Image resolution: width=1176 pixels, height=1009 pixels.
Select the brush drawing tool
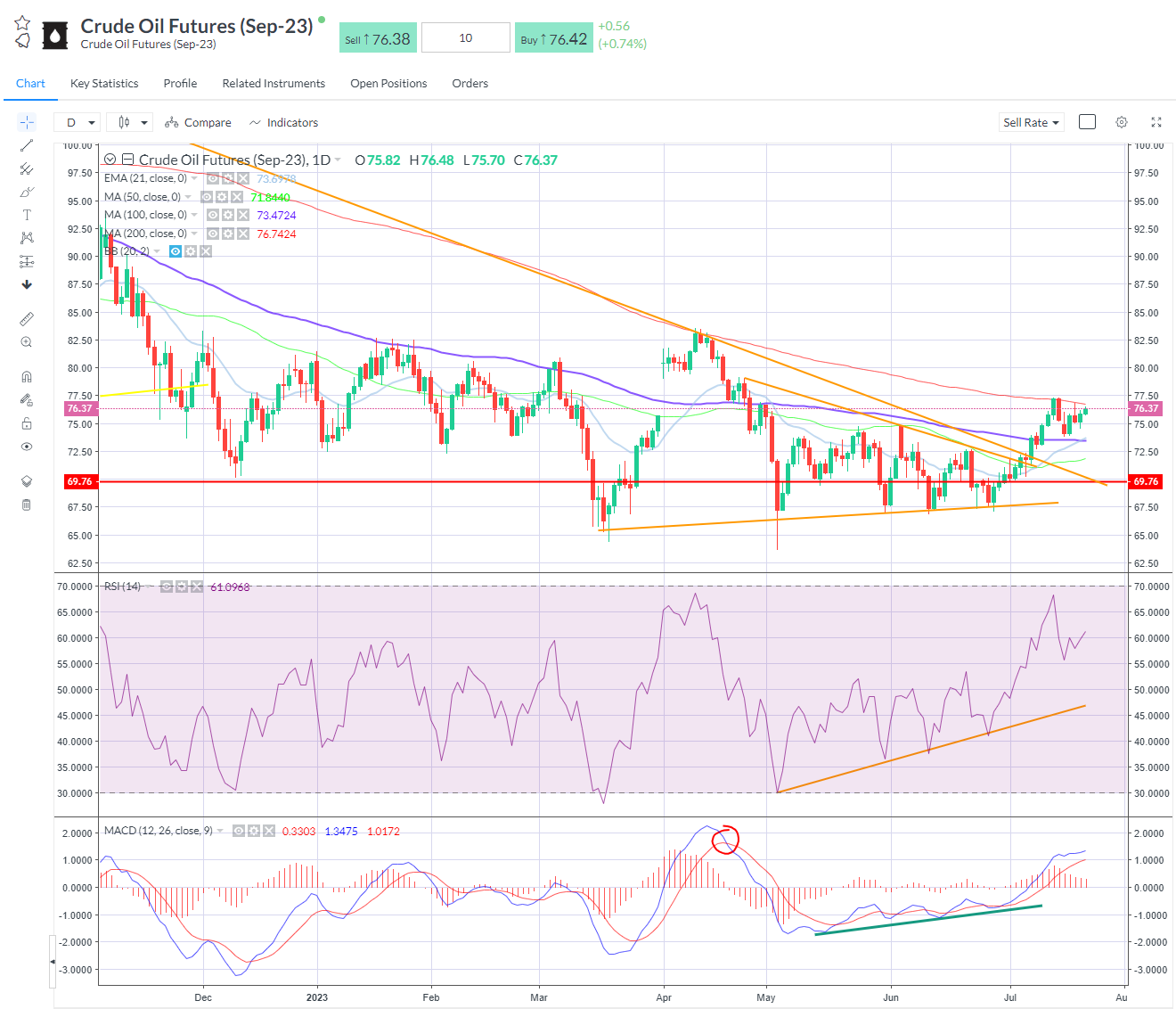(27, 192)
